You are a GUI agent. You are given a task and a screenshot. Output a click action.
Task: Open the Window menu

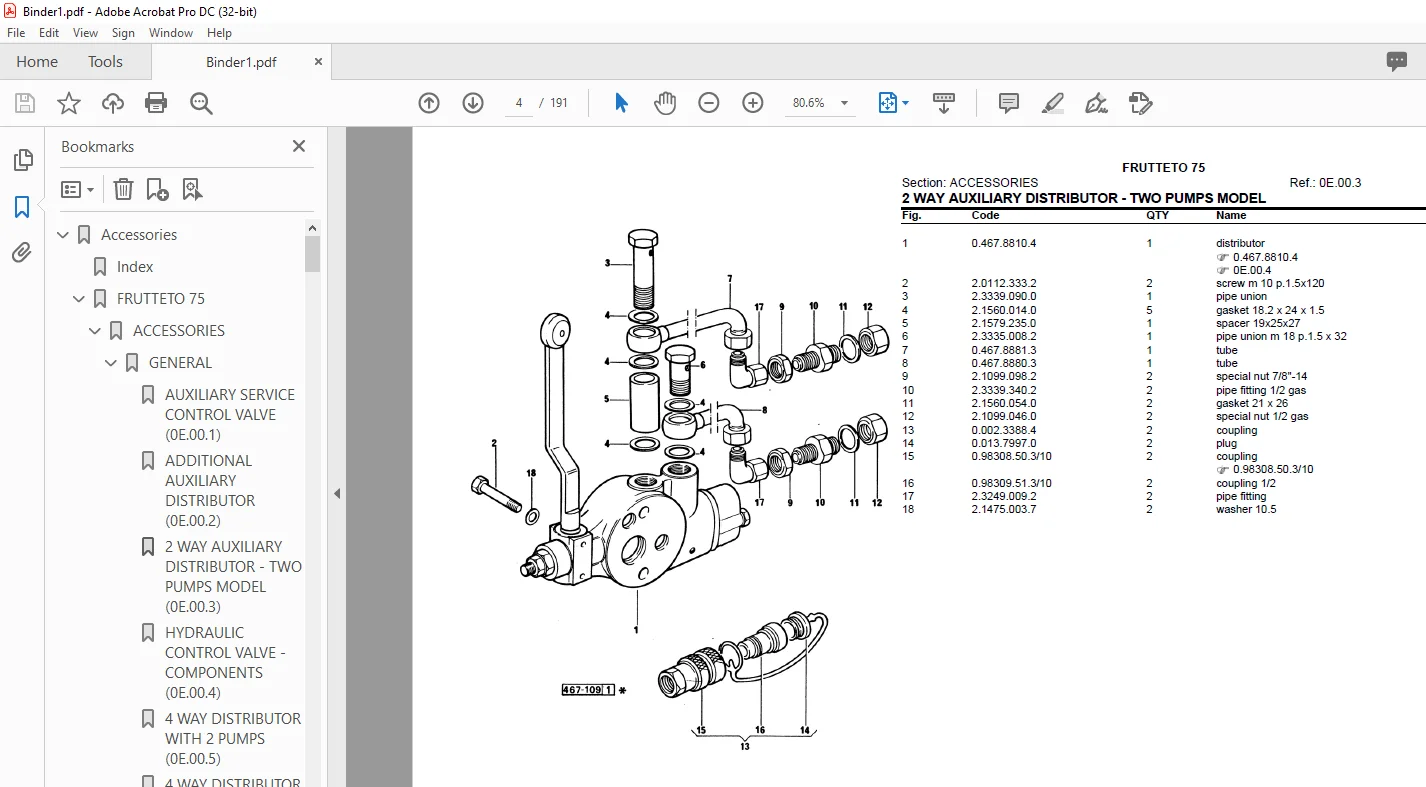tap(171, 33)
